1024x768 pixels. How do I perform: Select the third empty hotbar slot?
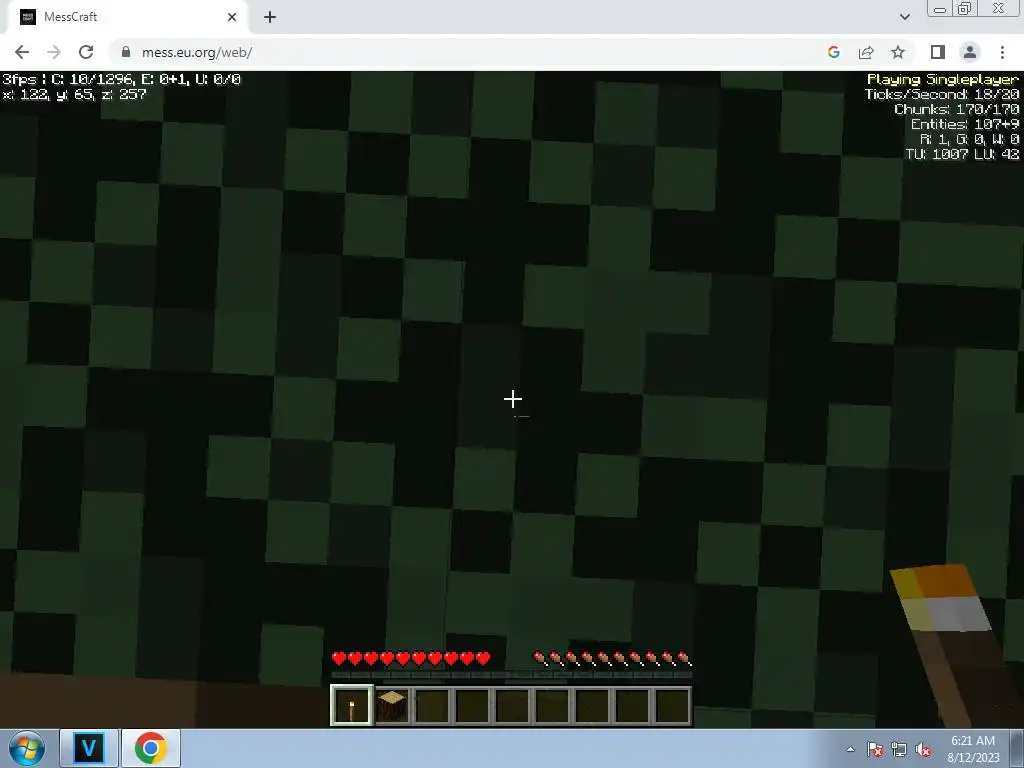point(513,705)
